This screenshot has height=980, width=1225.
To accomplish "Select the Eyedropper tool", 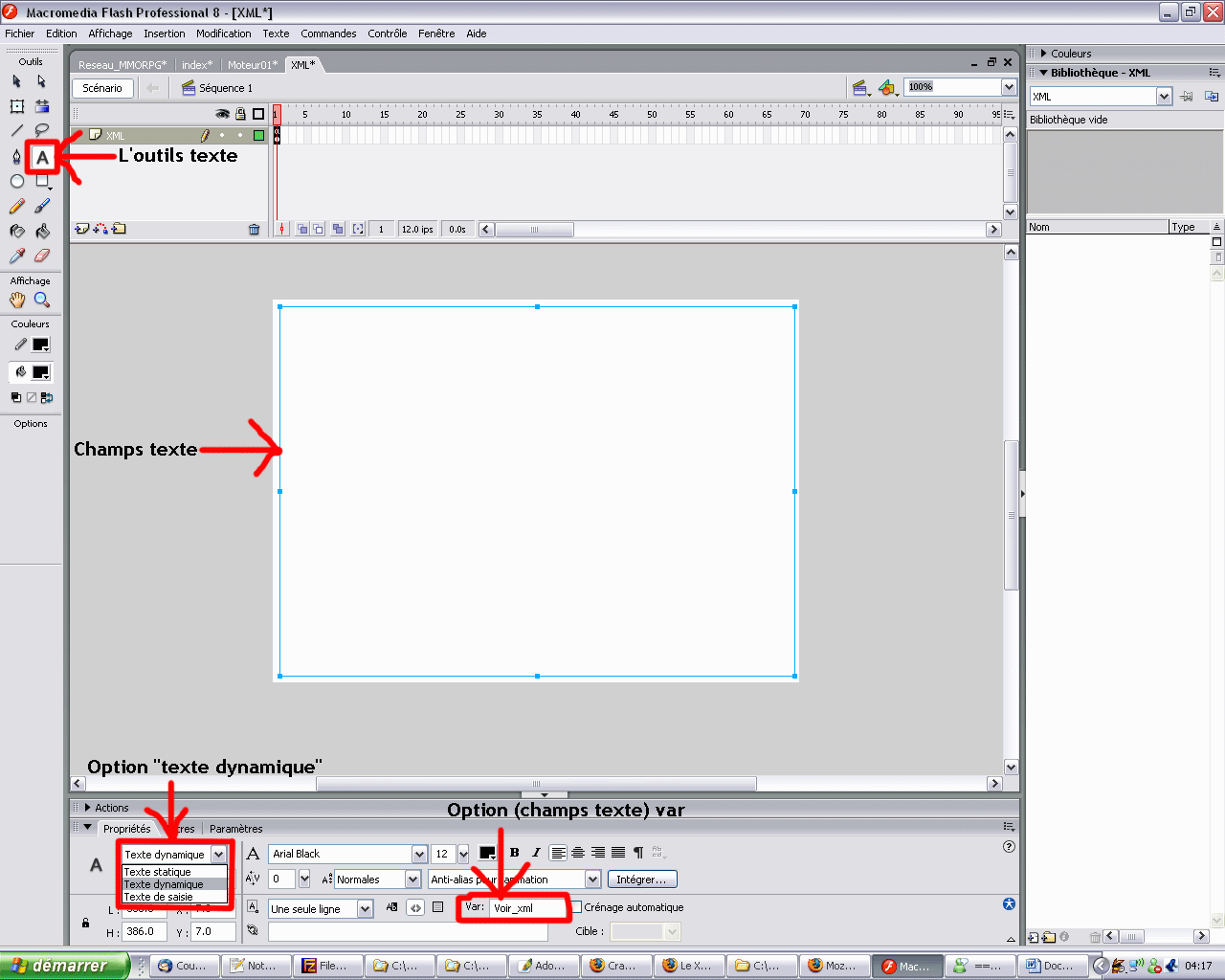I will point(17,256).
